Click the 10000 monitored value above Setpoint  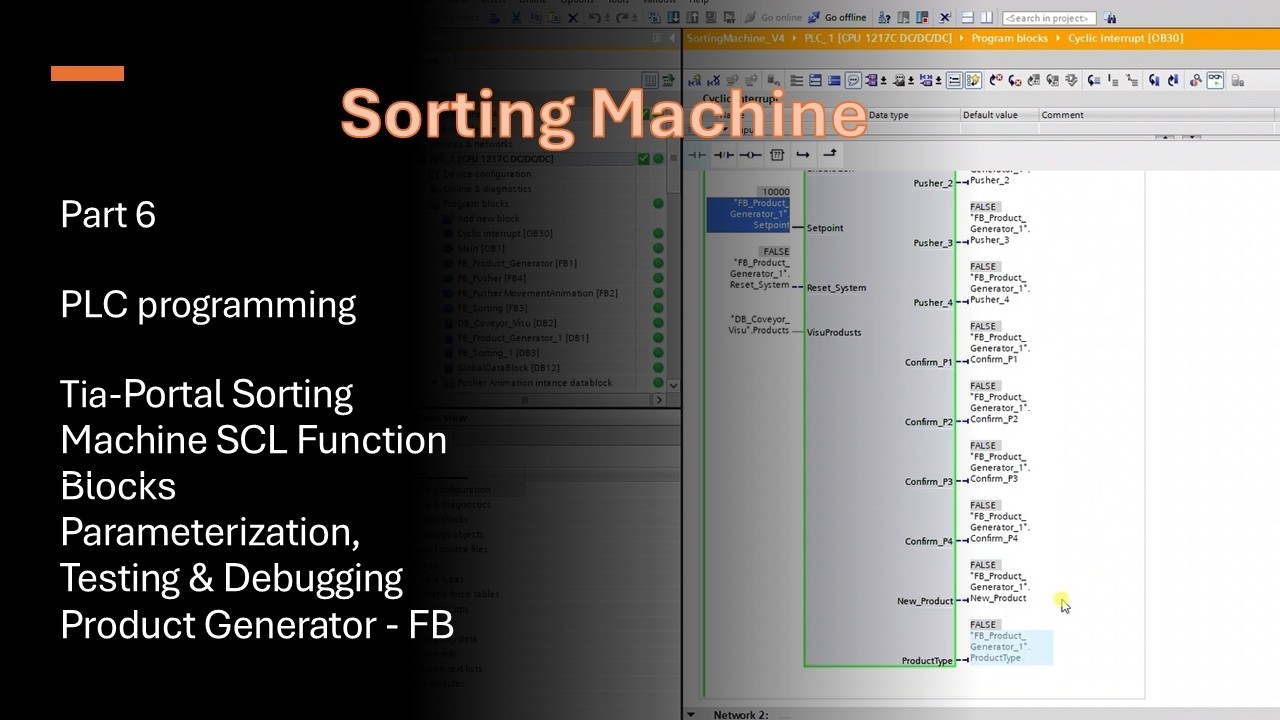[x=775, y=192]
